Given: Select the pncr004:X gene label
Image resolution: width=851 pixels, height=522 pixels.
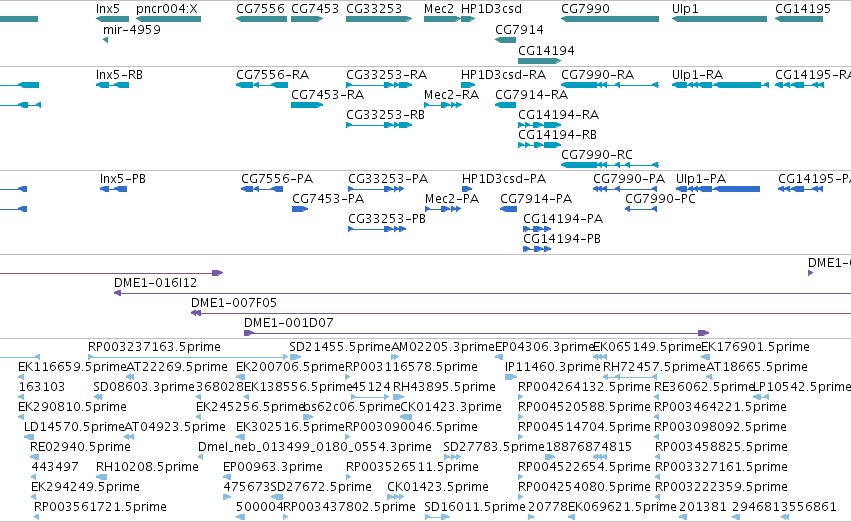Looking at the screenshot, I should [167, 9].
